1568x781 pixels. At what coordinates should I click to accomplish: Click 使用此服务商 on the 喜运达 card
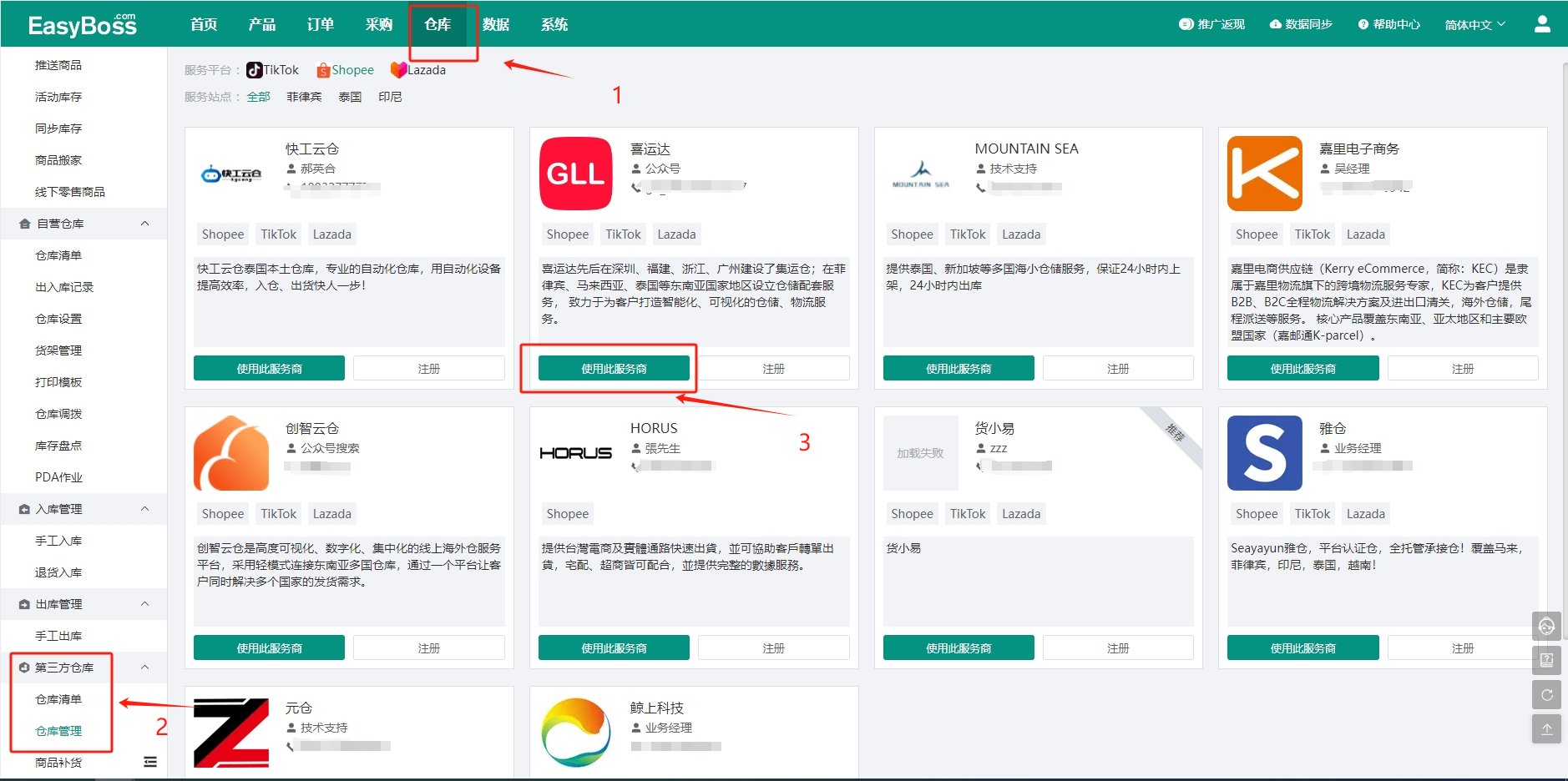point(614,367)
